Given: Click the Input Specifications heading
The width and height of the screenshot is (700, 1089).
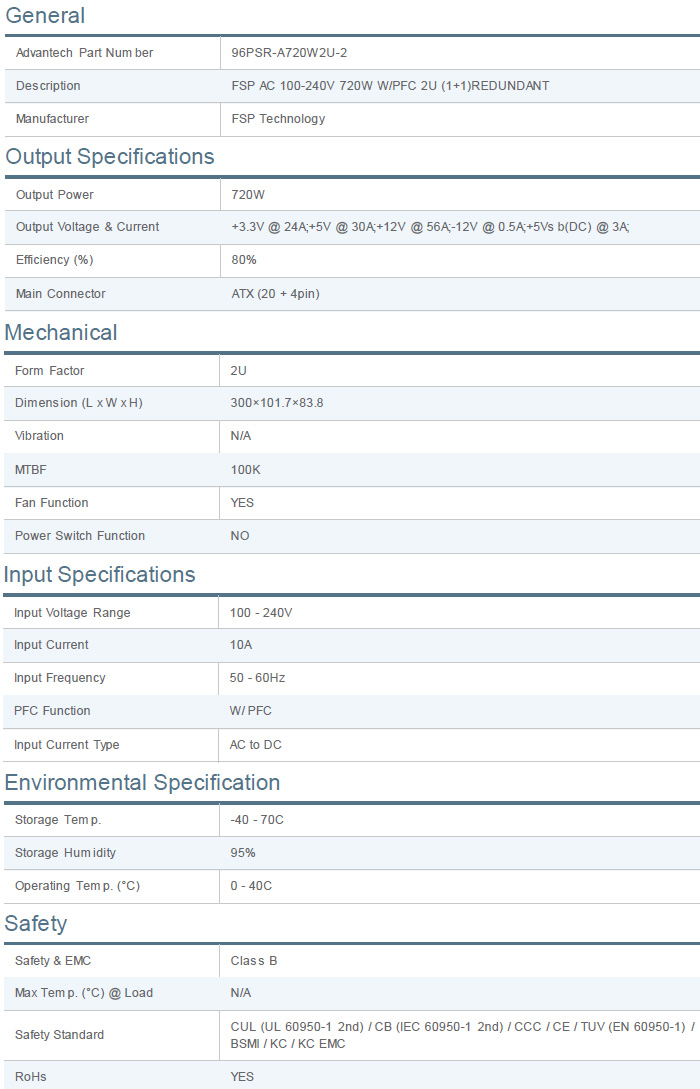Looking at the screenshot, I should 100,575.
